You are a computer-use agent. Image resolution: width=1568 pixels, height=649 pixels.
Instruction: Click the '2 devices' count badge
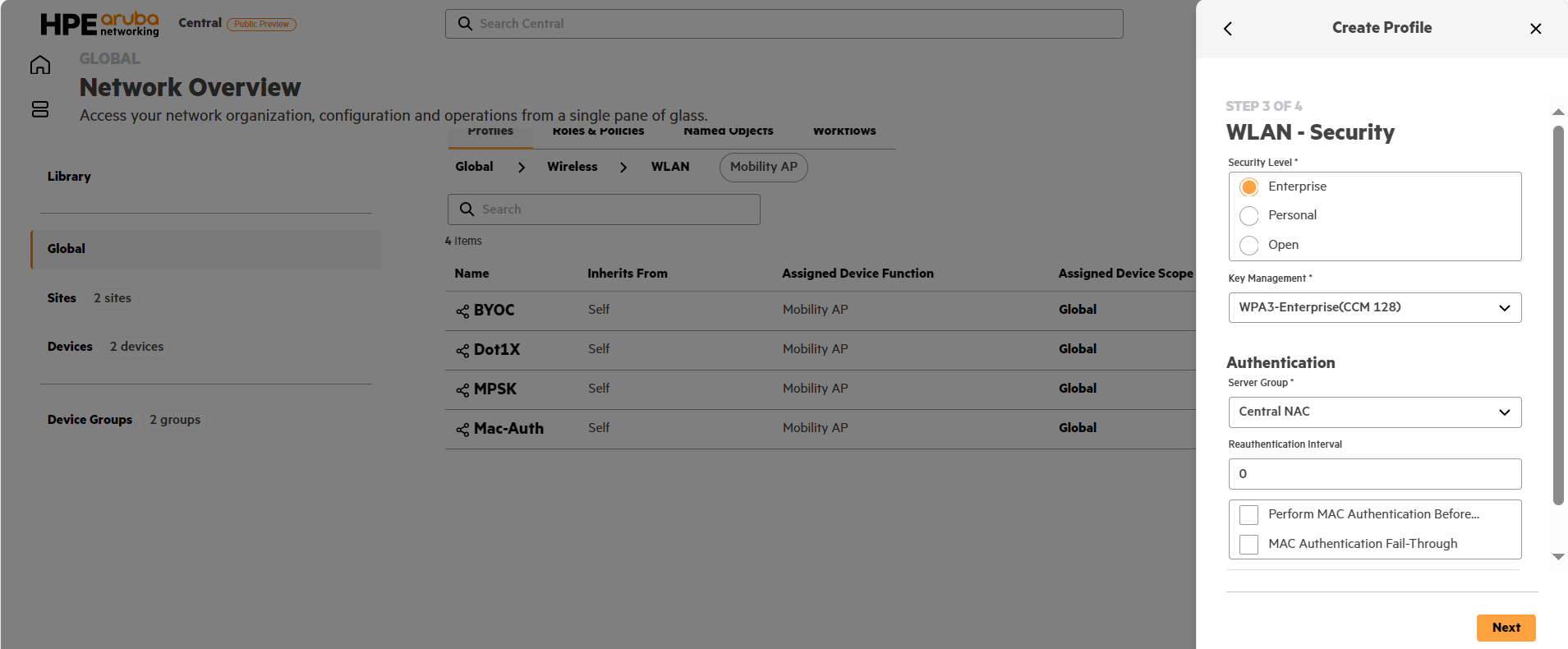coord(136,347)
